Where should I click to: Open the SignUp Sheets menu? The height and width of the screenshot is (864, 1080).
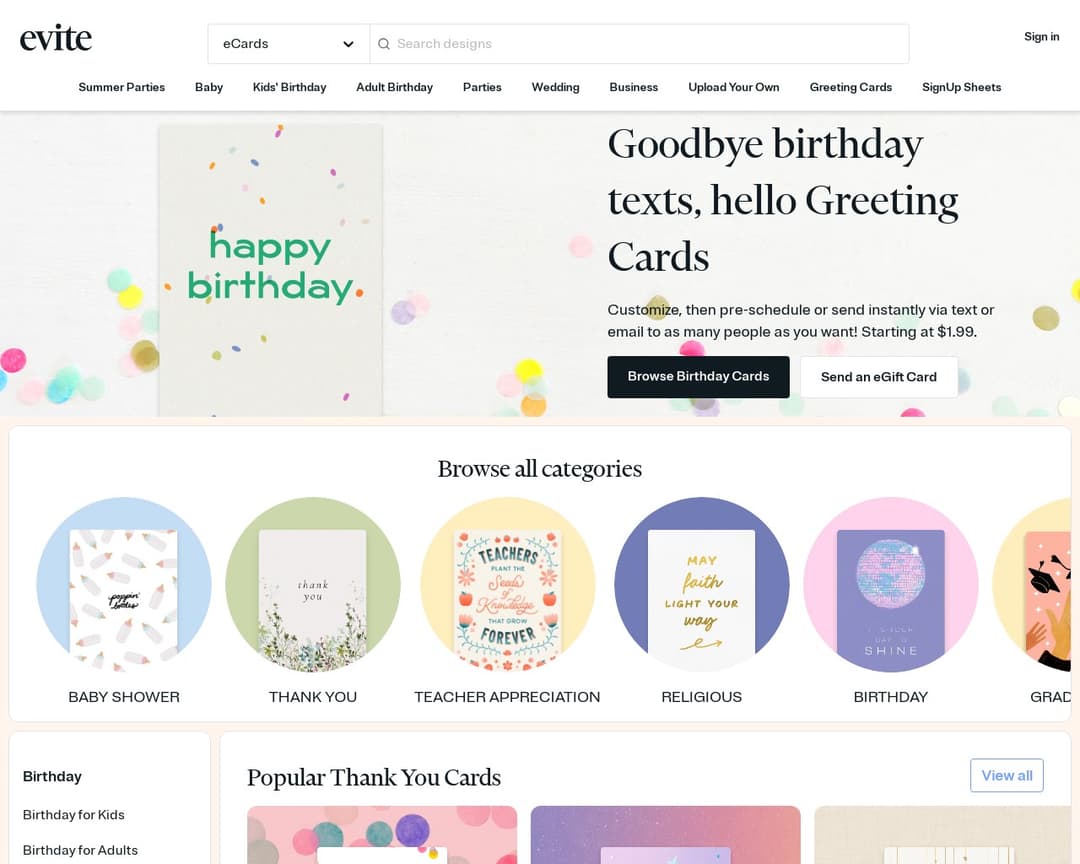962,88
